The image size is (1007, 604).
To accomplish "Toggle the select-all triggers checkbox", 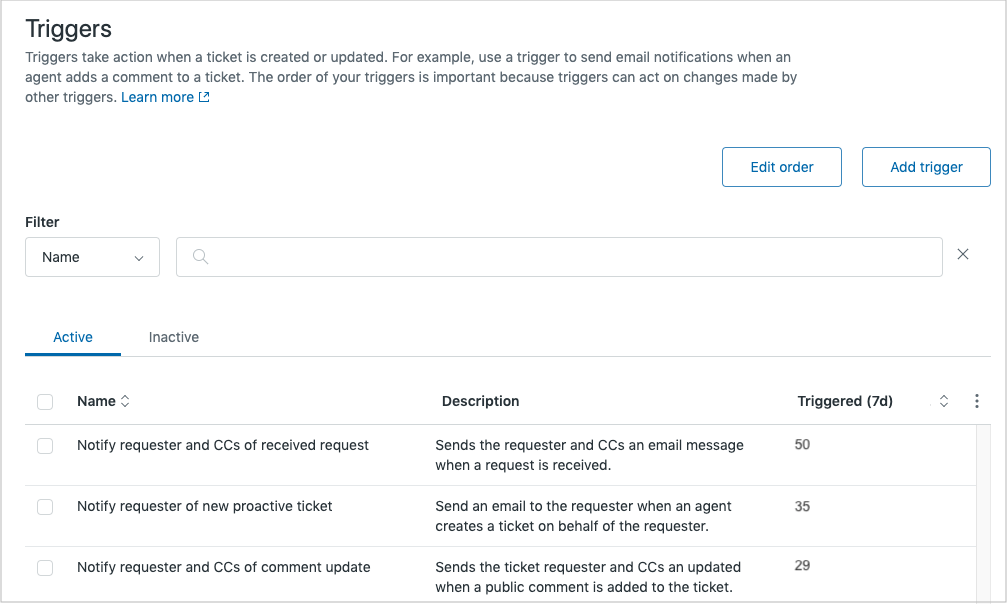I will pyautogui.click(x=45, y=402).
